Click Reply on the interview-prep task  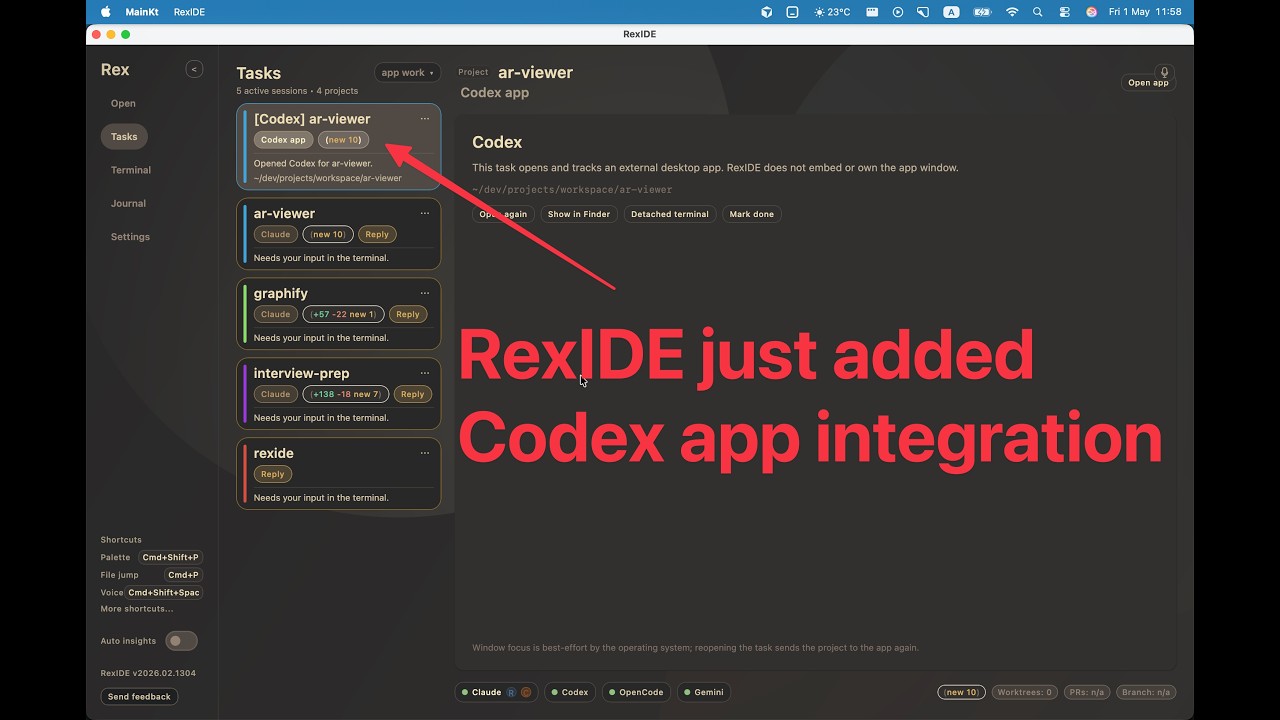[413, 394]
